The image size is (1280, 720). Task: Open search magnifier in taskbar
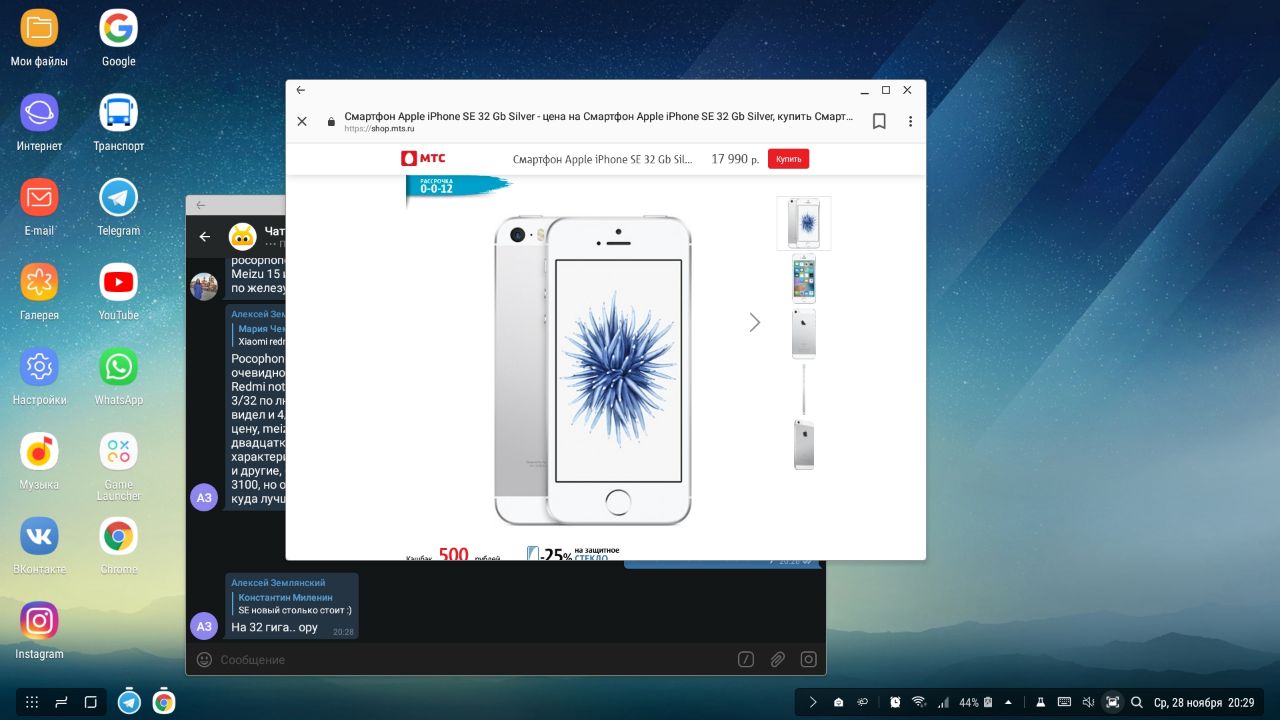1136,702
